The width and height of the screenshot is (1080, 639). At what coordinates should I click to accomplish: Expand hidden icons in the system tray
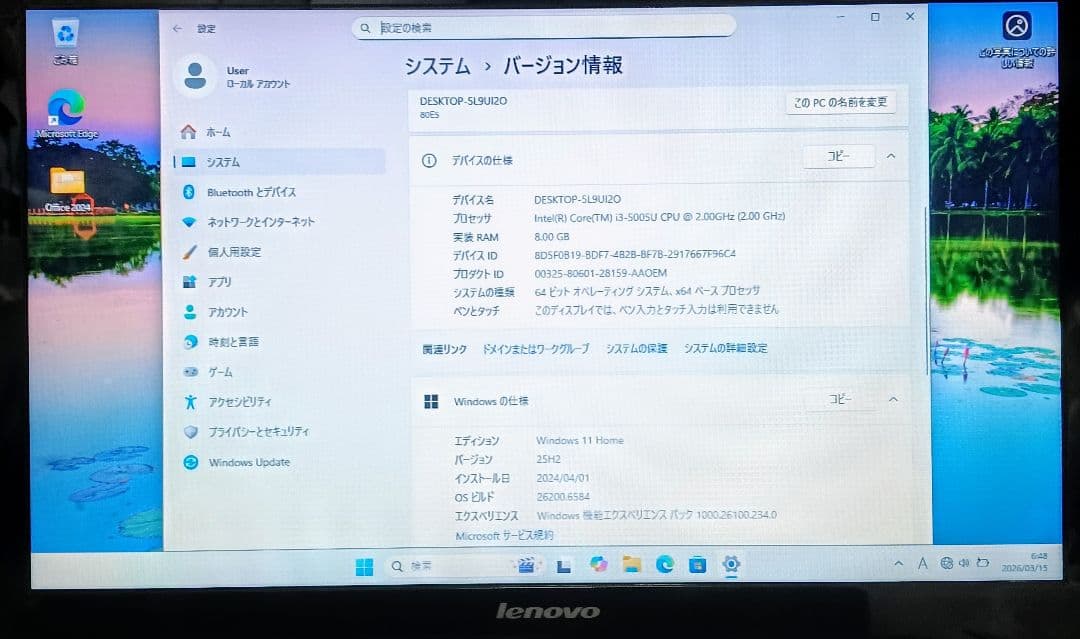[x=899, y=564]
